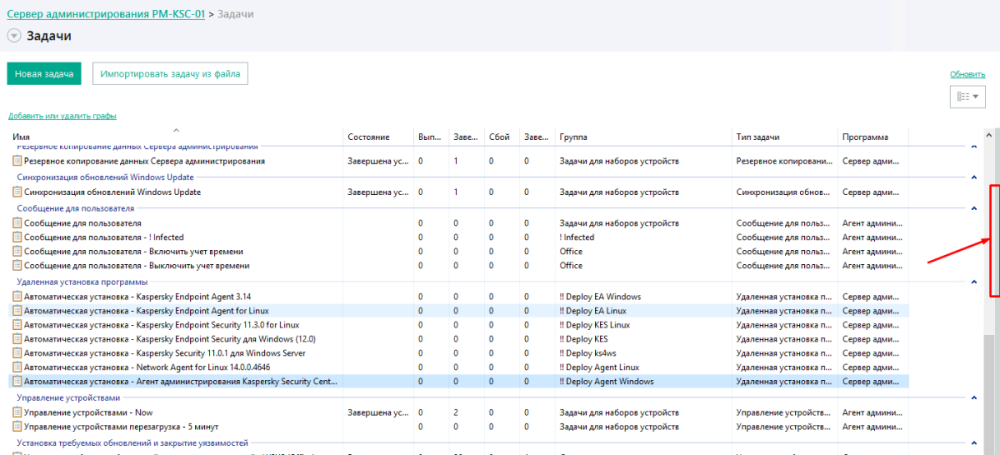The height and width of the screenshot is (455, 1000).
Task: Click icon of Network Agent for Linux task
Action: pyautogui.click(x=16, y=367)
